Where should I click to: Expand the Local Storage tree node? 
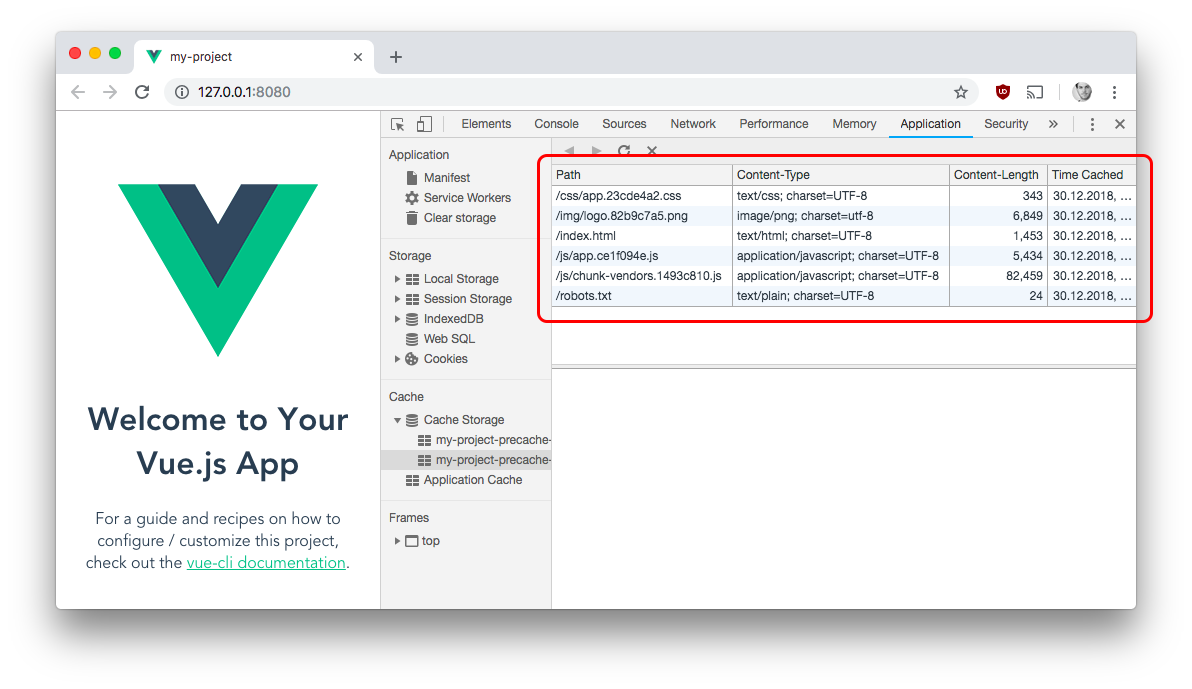click(x=397, y=279)
